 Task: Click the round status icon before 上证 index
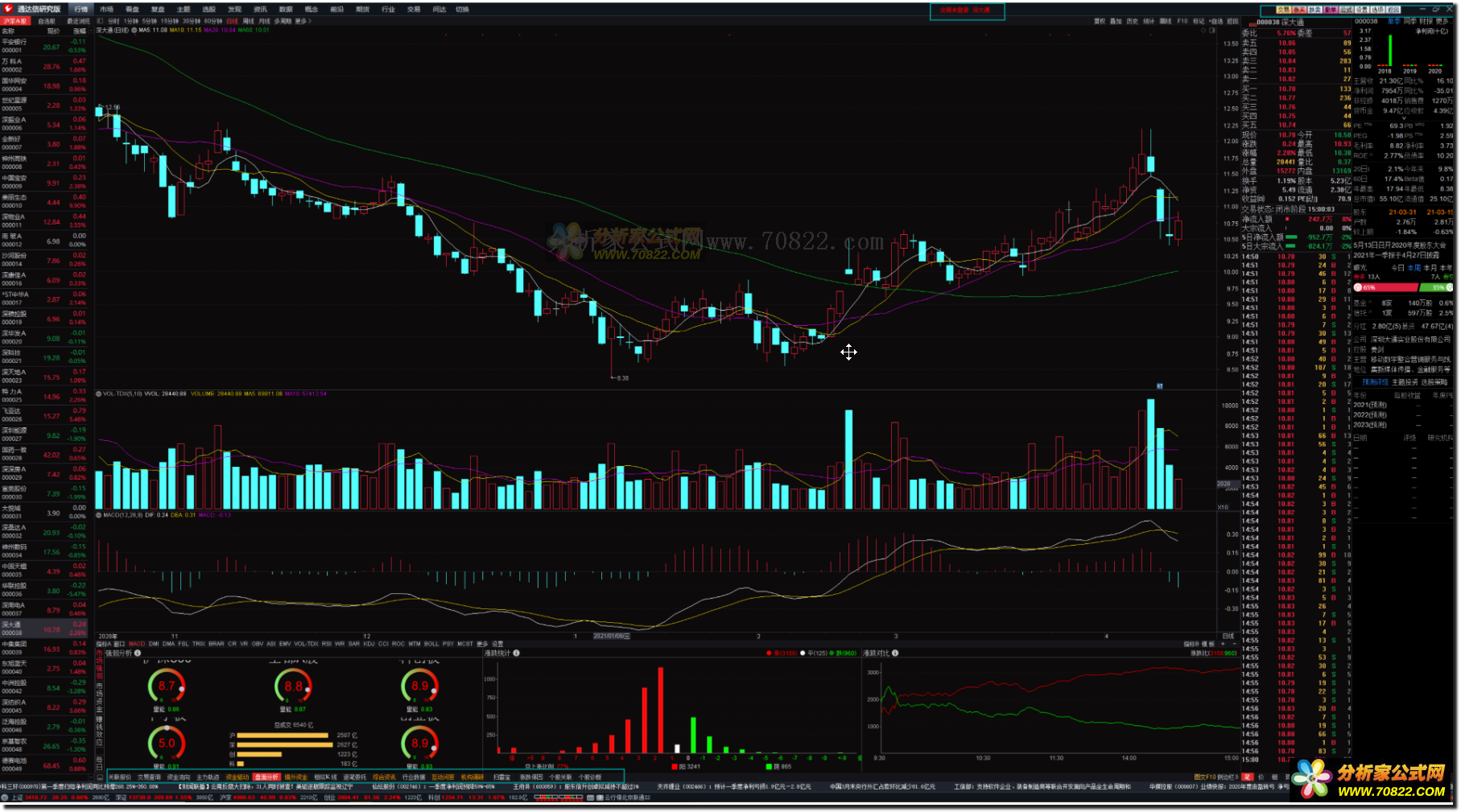pos(4,798)
